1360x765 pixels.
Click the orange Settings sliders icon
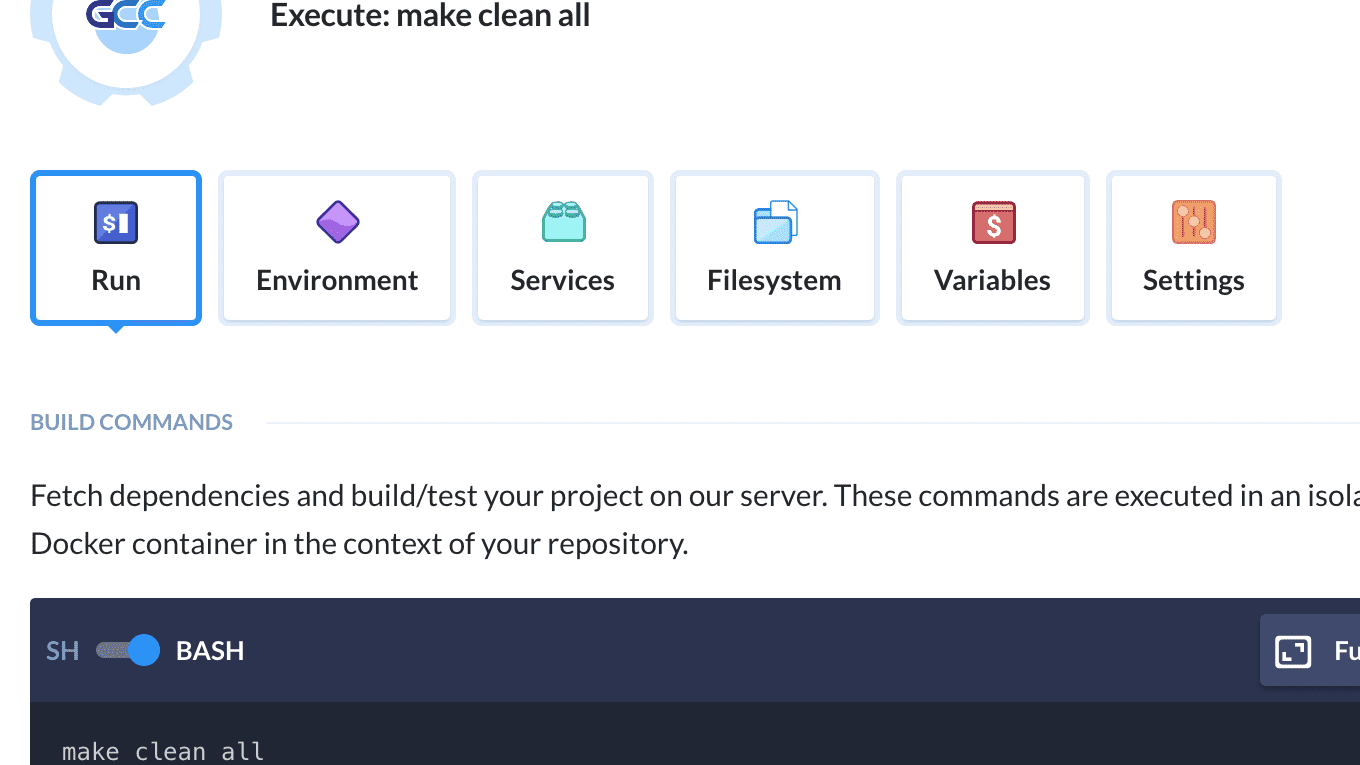1193,222
